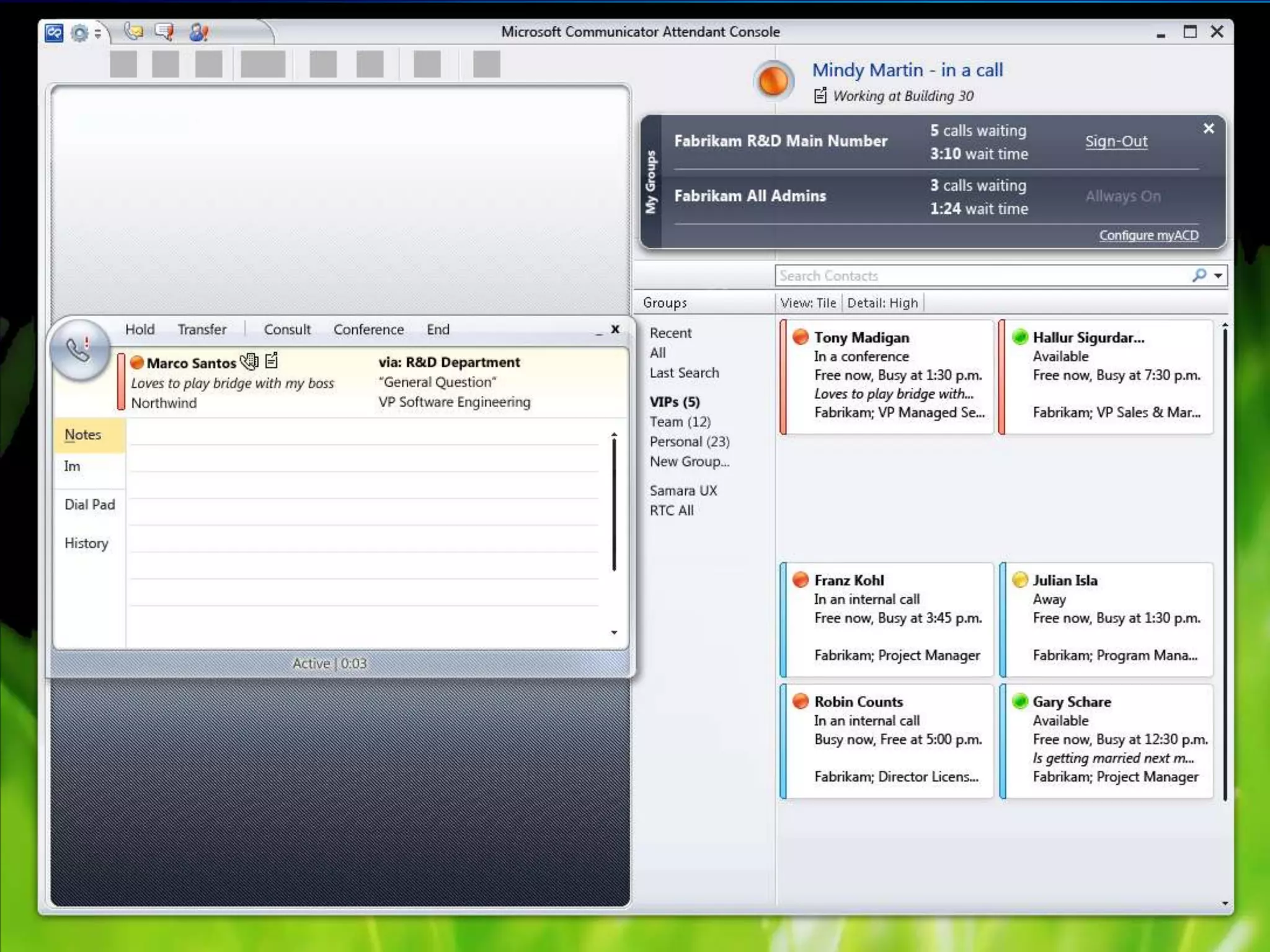This screenshot has height=952, width=1270.
Task: Close the call conversation panel
Action: click(x=615, y=329)
